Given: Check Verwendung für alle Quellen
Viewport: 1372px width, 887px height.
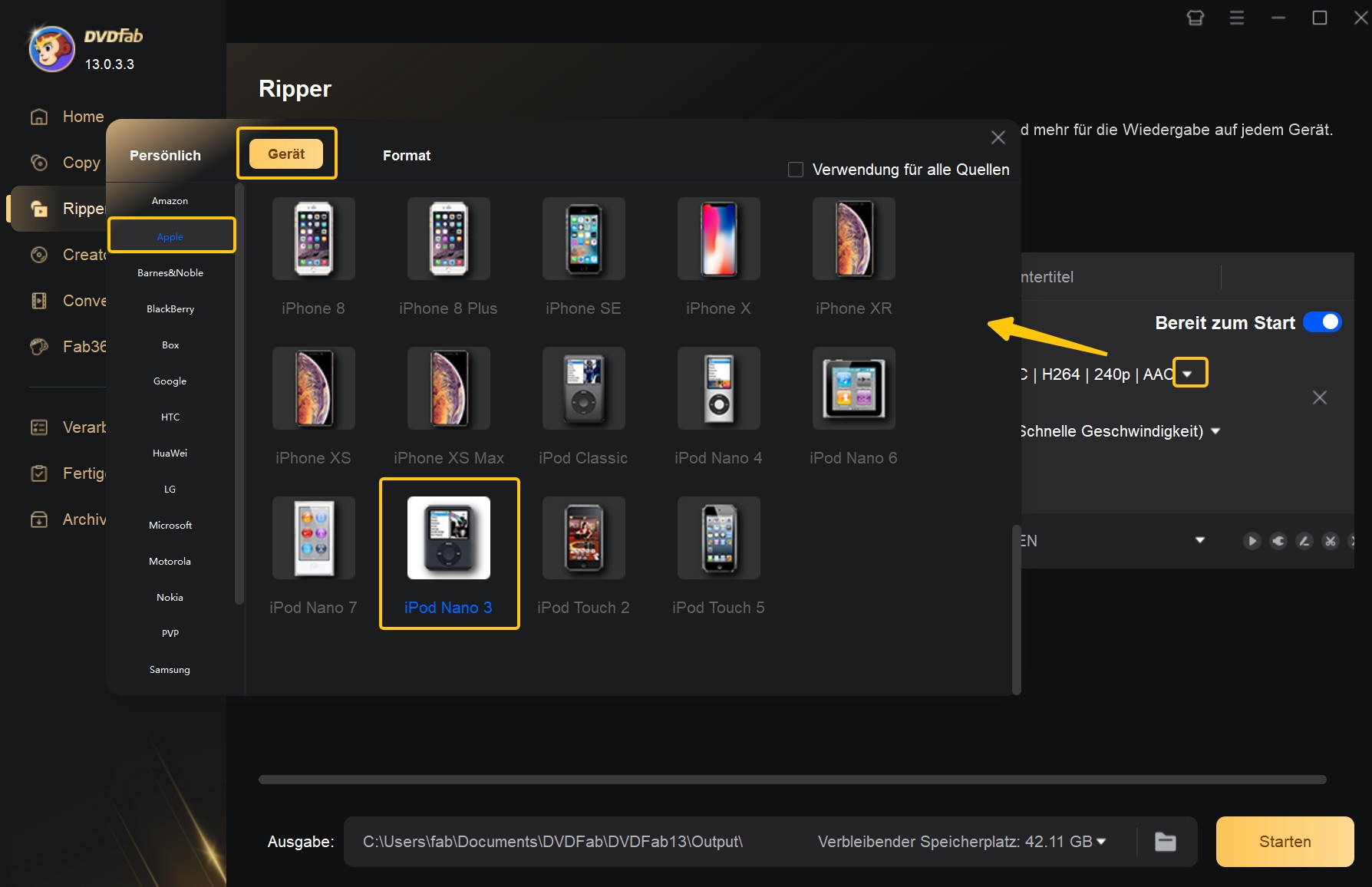Looking at the screenshot, I should pos(796,170).
